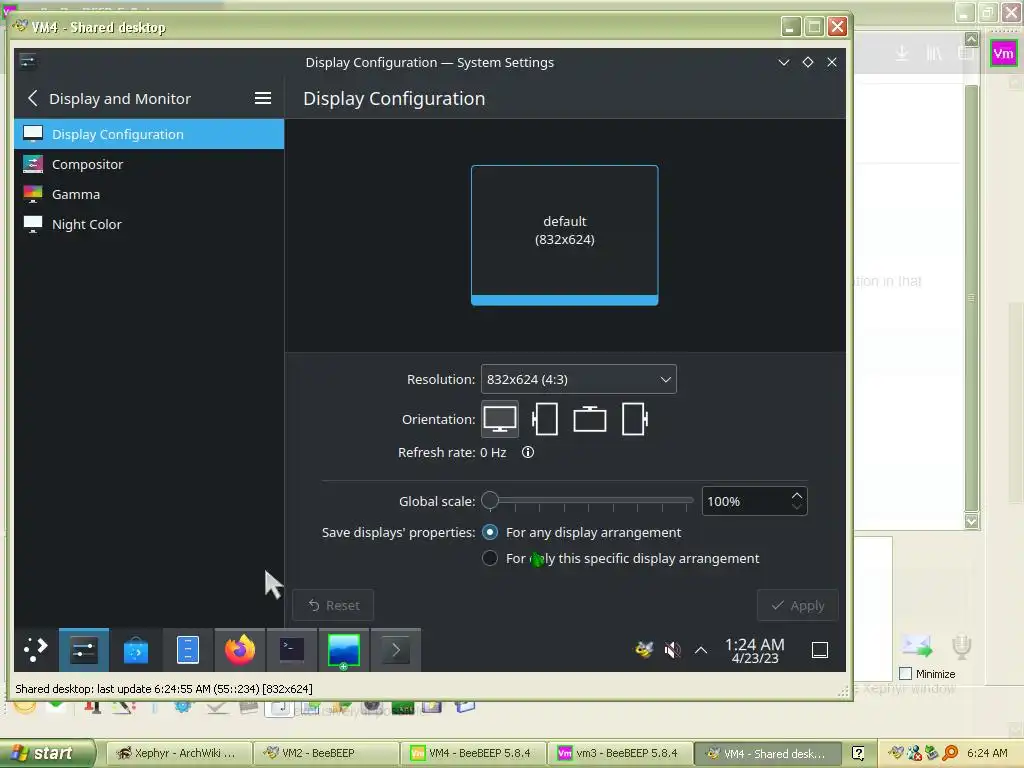Image resolution: width=1024 pixels, height=768 pixels.
Task: Switch to vm3 - BeeBEEP 5.8.4 taskbar item
Action: (x=619, y=753)
